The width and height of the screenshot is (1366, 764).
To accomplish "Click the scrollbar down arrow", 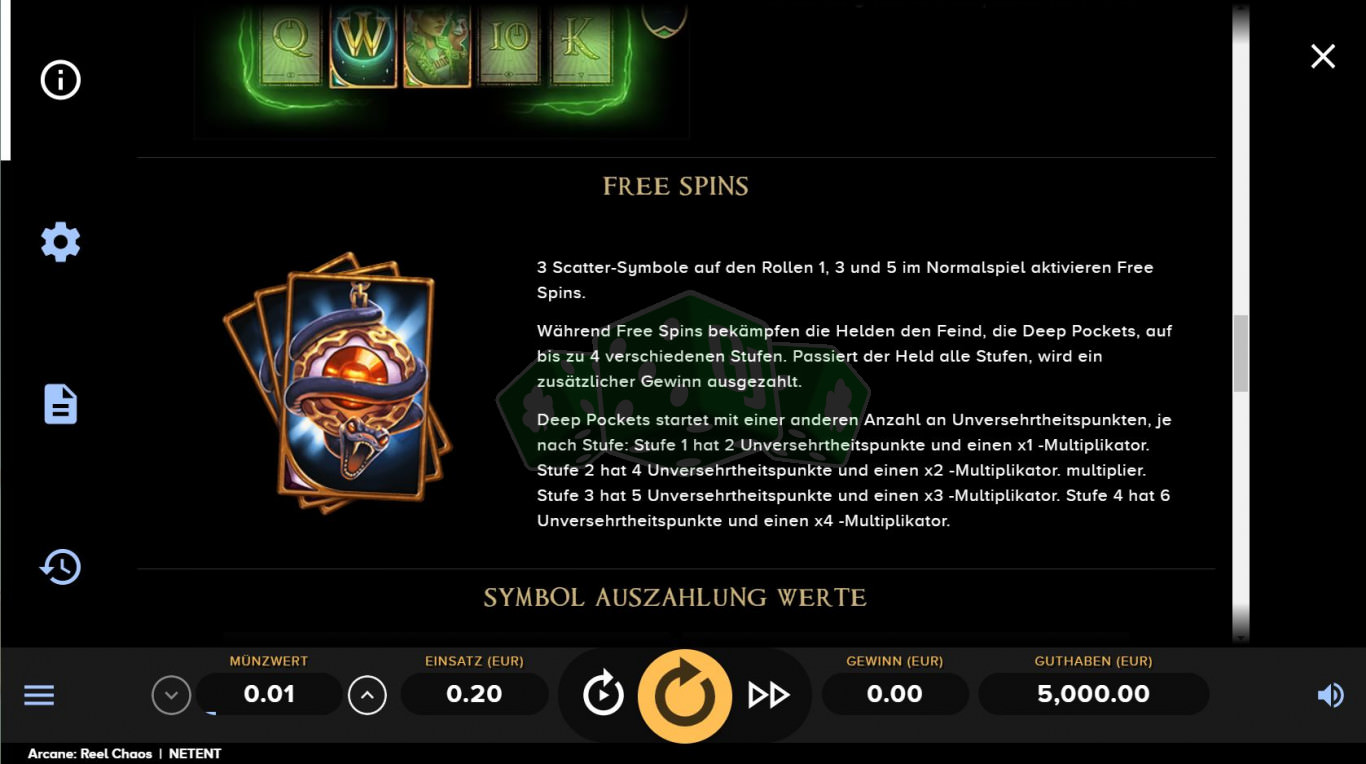I will (1241, 636).
